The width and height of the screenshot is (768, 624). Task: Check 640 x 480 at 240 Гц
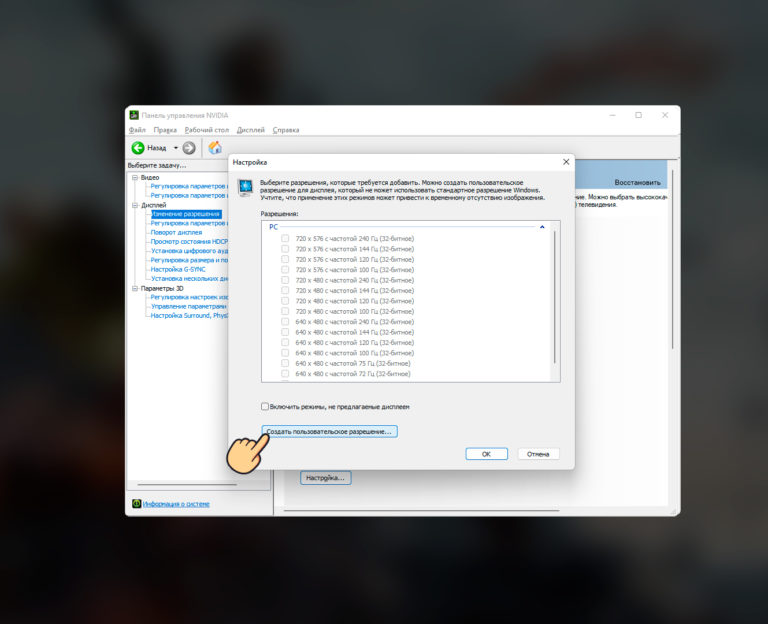pos(285,322)
